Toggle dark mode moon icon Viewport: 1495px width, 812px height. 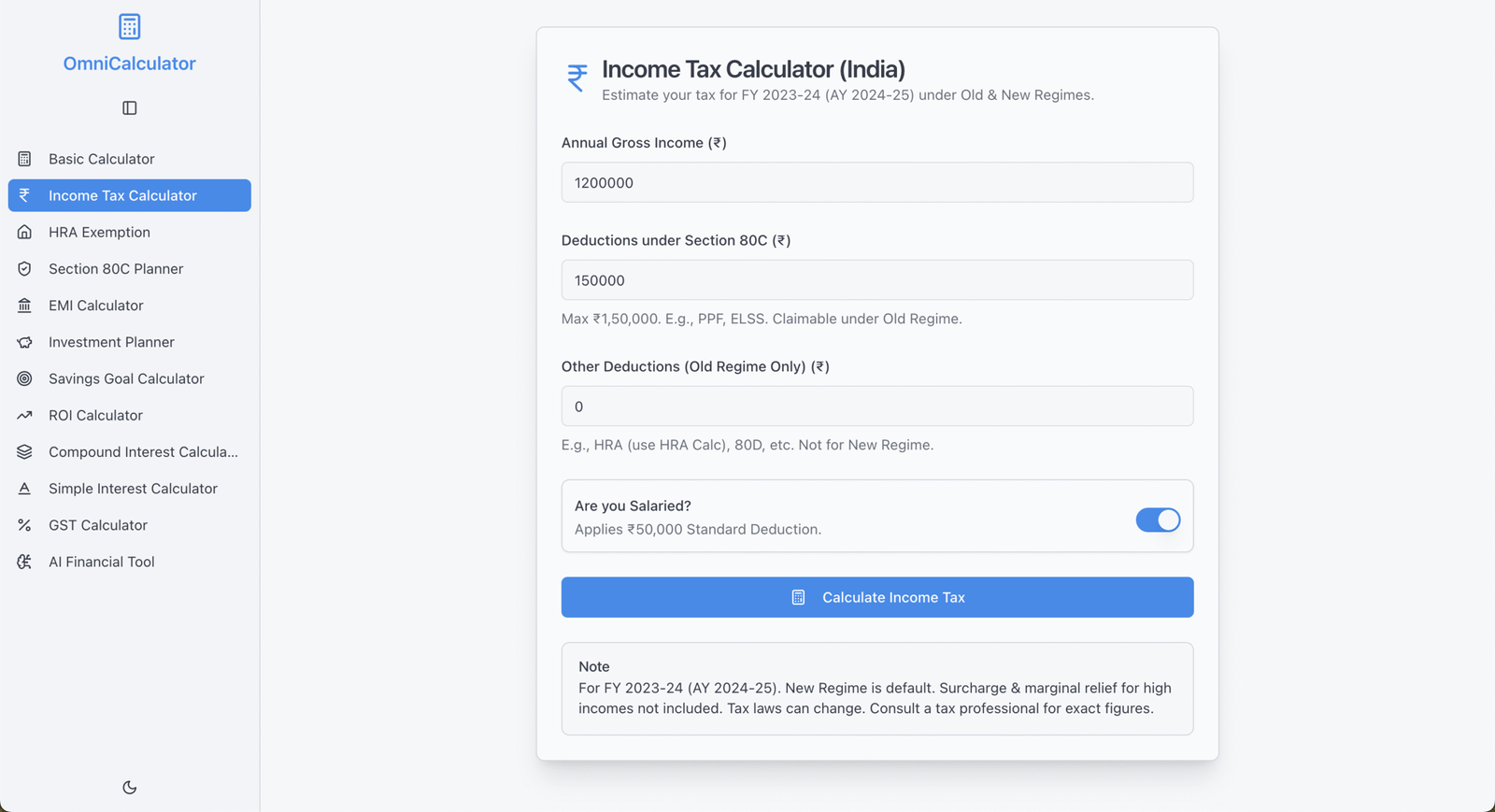pyautogui.click(x=130, y=788)
